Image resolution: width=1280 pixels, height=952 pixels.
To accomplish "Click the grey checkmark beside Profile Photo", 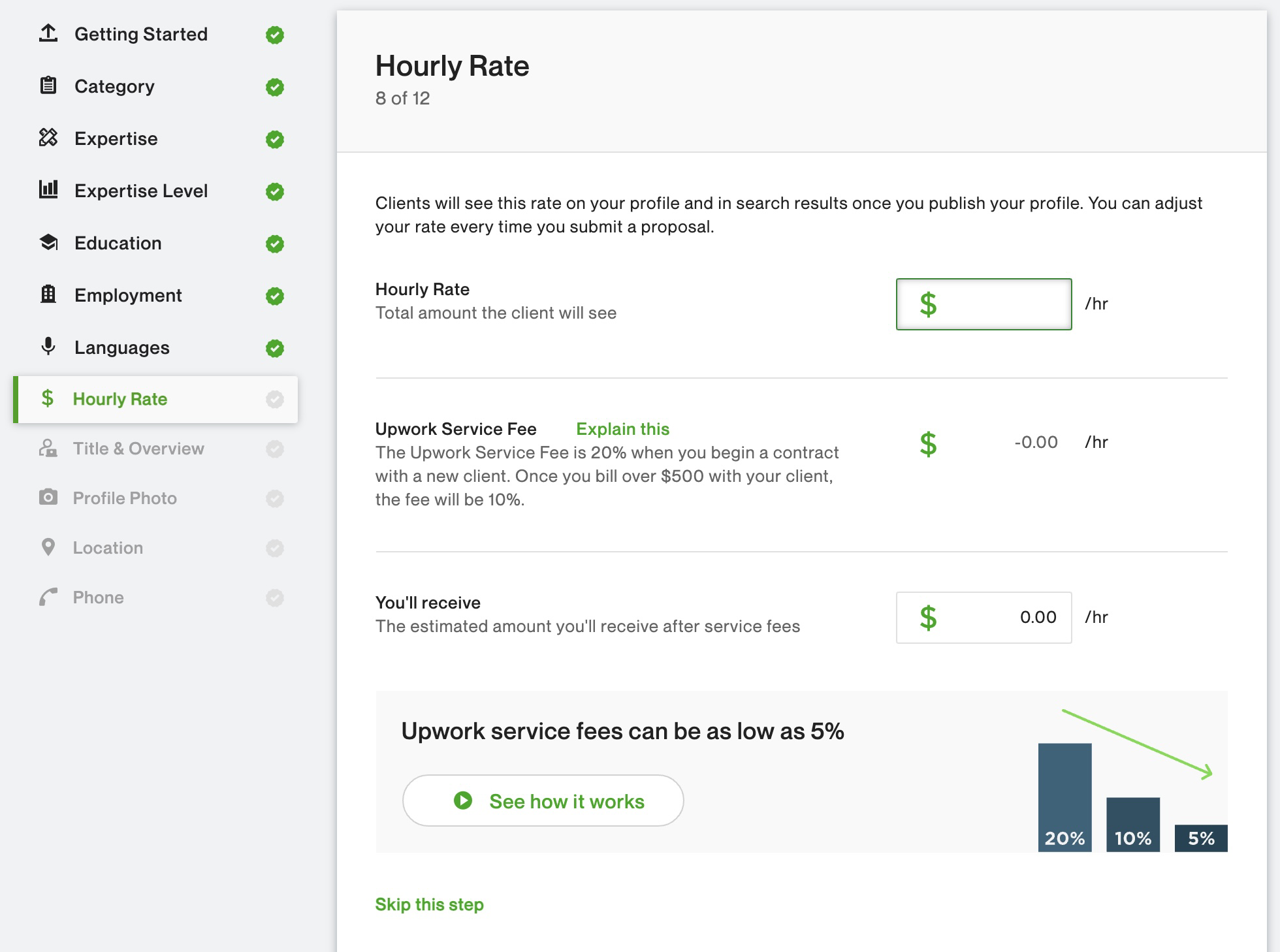I will pos(275,498).
